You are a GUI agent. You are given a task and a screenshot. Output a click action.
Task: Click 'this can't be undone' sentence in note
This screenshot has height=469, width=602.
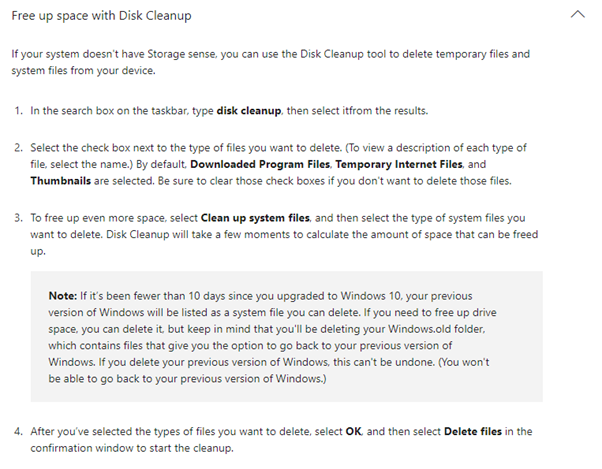(384, 362)
